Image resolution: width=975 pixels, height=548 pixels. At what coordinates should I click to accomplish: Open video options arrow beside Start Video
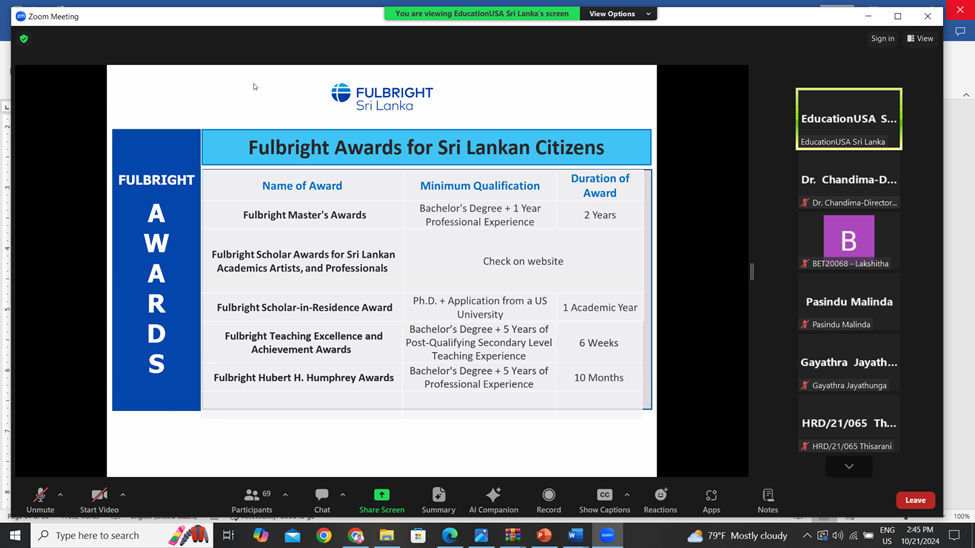tap(122, 495)
